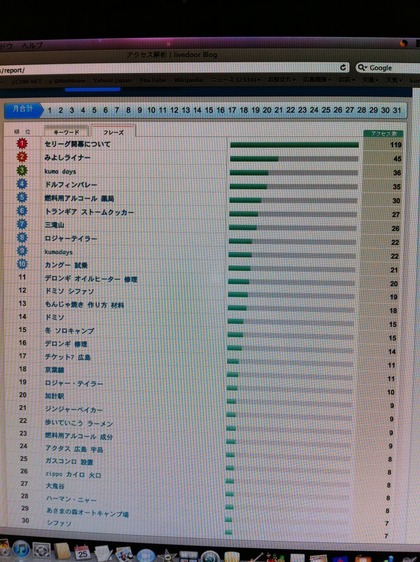
Task: Select day 28 in the date bar
Action: tap(362, 110)
